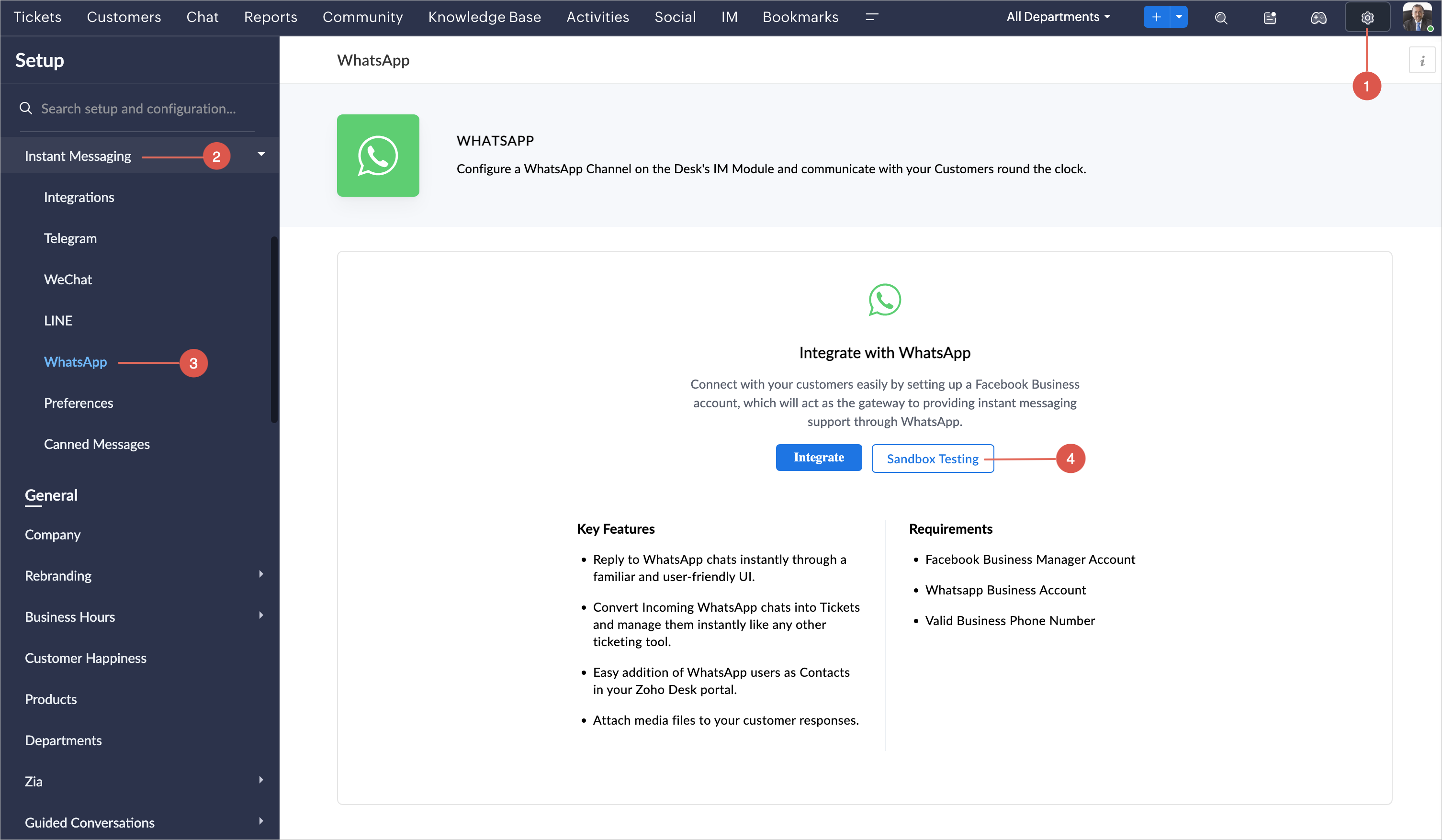
Task: Focus the search setup and configuration field
Action: 138,109
